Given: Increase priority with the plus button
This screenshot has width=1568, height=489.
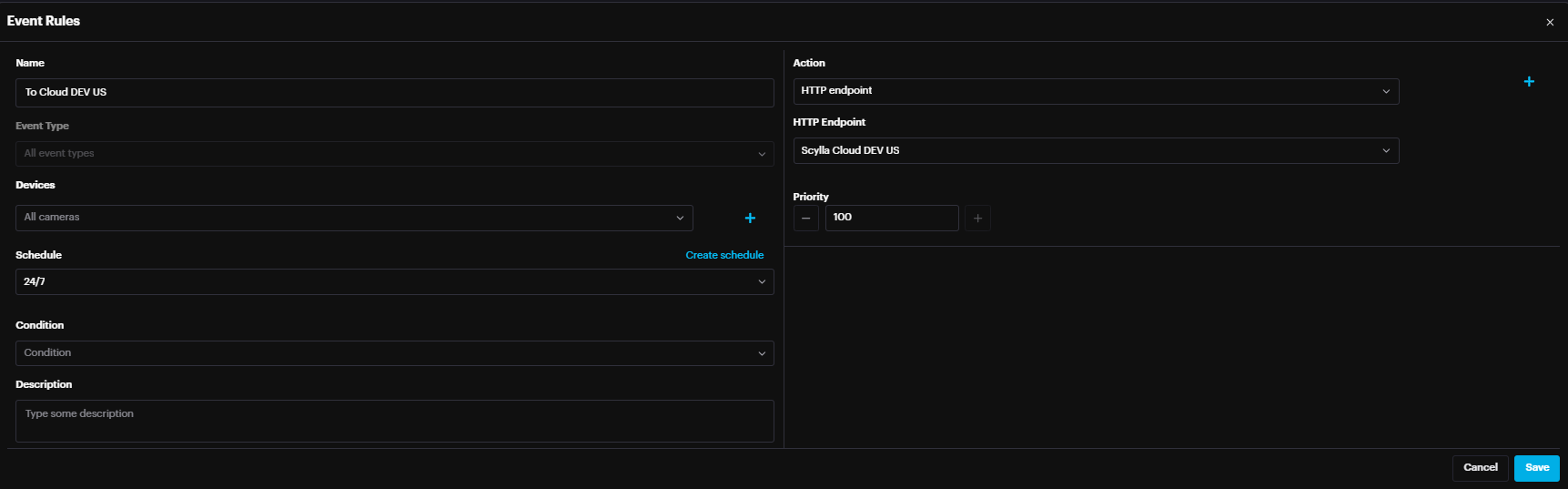Looking at the screenshot, I should [x=977, y=219].
